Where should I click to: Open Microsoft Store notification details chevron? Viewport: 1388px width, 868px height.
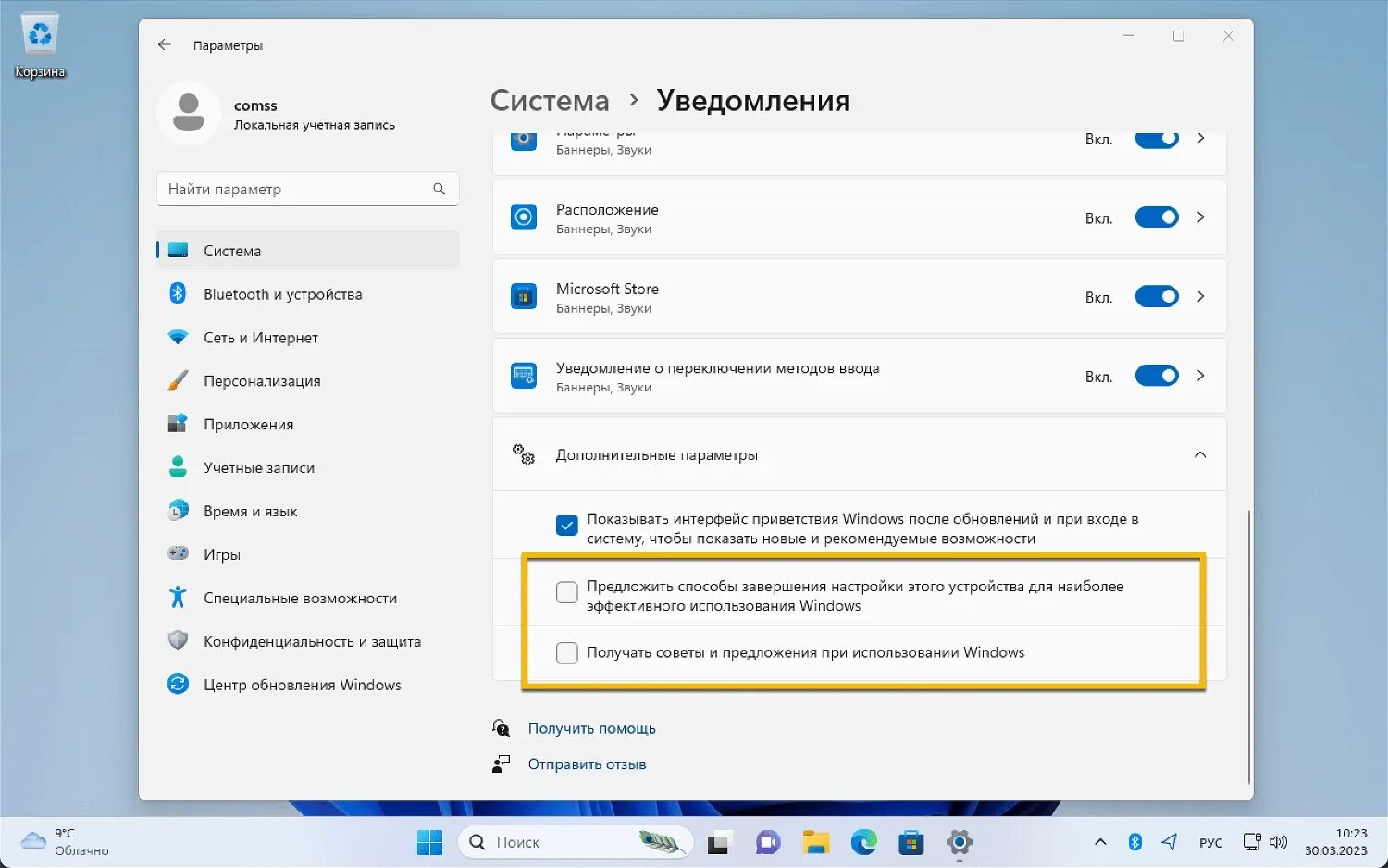pyautogui.click(x=1200, y=297)
